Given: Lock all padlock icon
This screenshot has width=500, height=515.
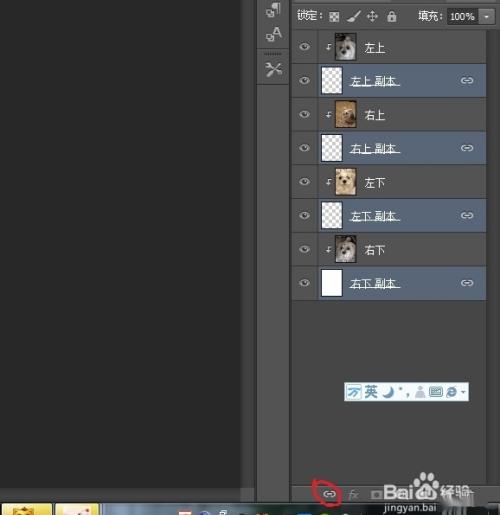Looking at the screenshot, I should 392,16.
